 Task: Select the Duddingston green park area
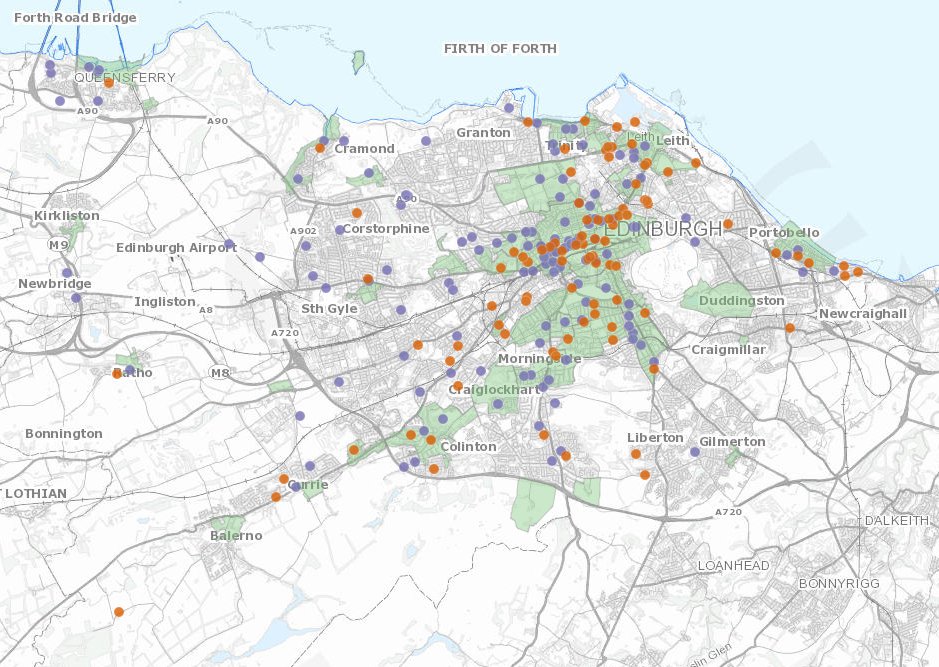tap(715, 298)
